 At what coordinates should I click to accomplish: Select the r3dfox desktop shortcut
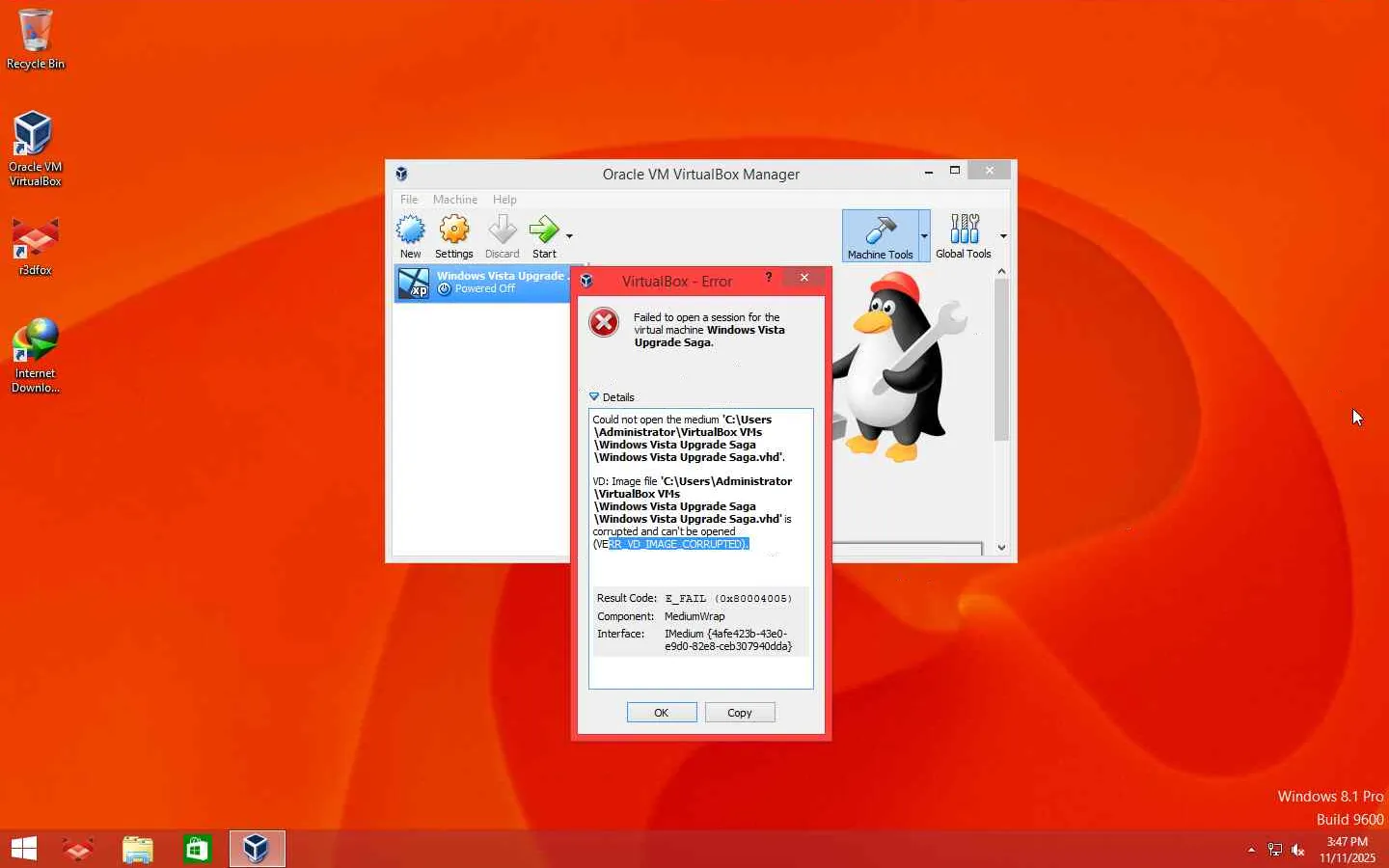pyautogui.click(x=36, y=246)
